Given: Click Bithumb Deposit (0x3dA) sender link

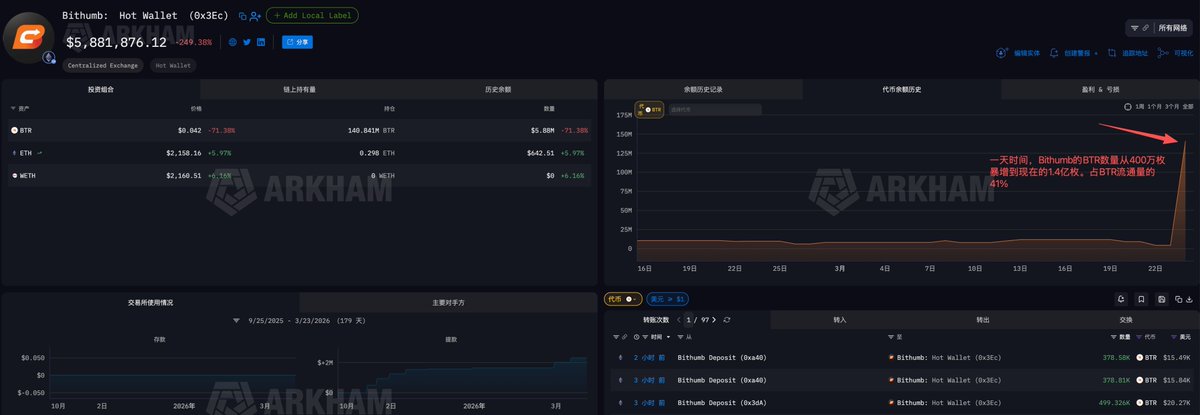Looking at the screenshot, I should [x=720, y=403].
